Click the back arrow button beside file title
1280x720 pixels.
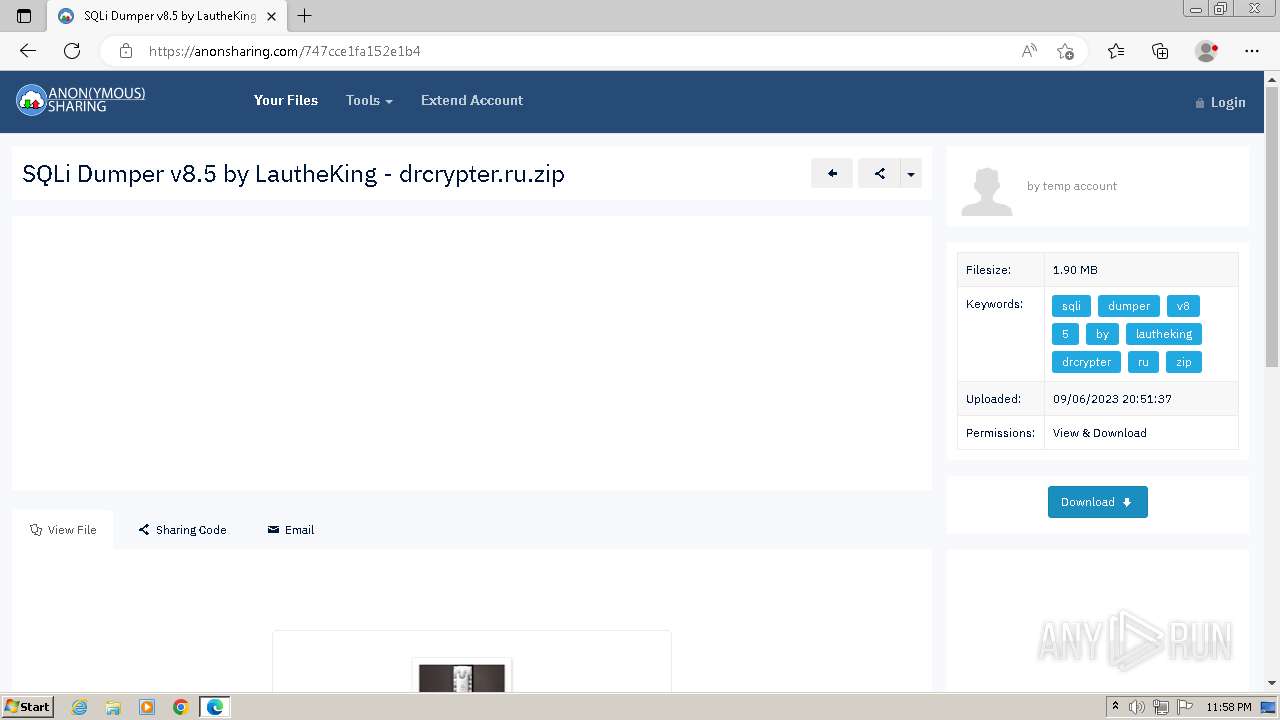832,173
